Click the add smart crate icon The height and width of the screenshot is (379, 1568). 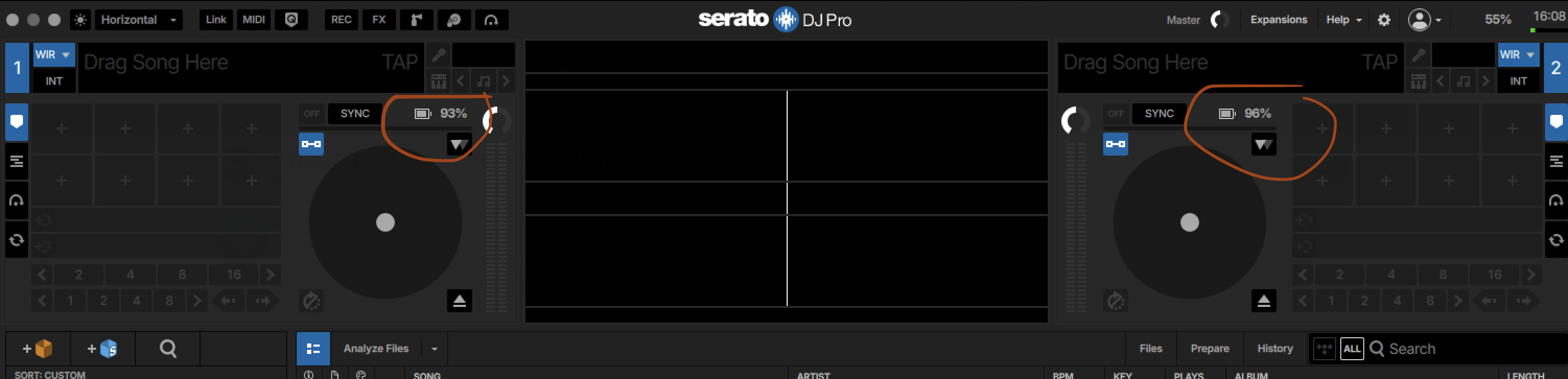tap(102, 349)
